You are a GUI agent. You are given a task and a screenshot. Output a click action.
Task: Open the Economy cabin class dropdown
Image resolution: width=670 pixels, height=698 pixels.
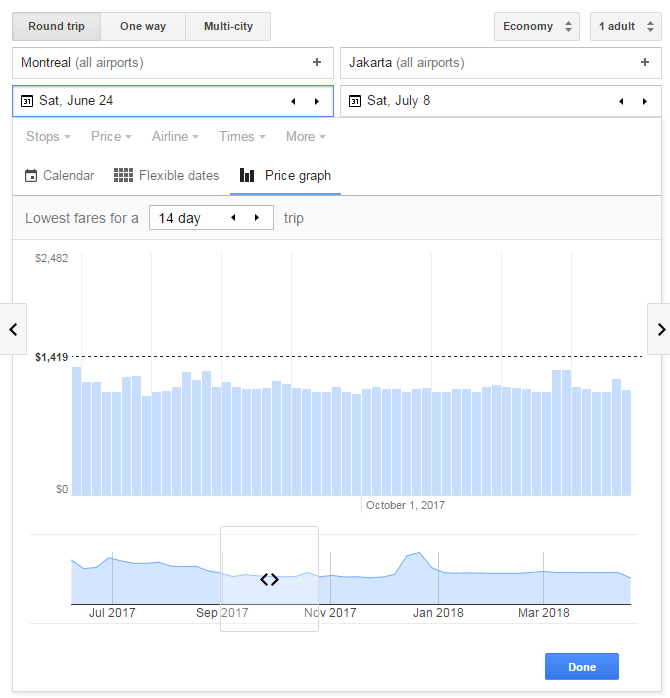click(537, 27)
